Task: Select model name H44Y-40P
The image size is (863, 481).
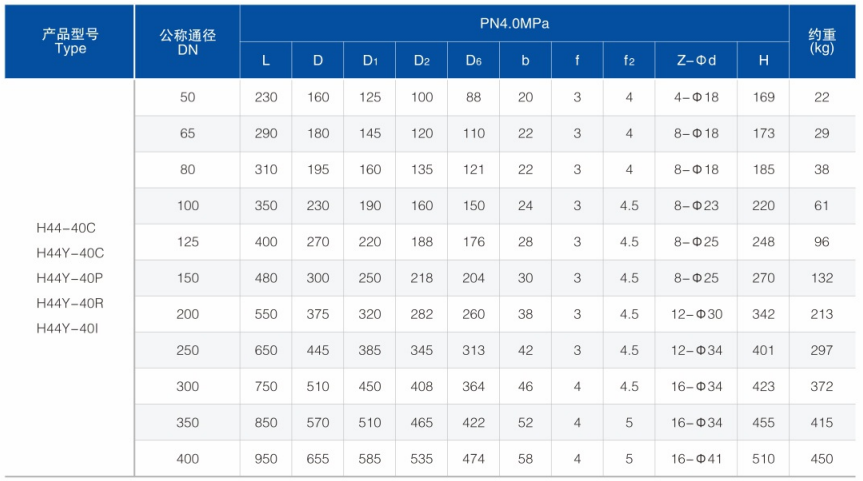Action: 69,278
